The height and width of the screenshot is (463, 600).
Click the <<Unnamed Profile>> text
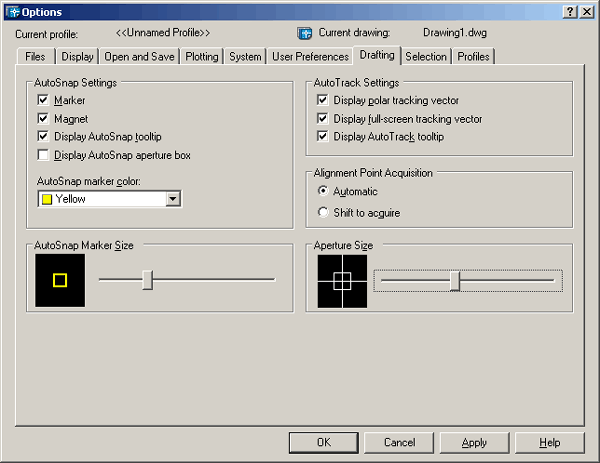pyautogui.click(x=163, y=33)
